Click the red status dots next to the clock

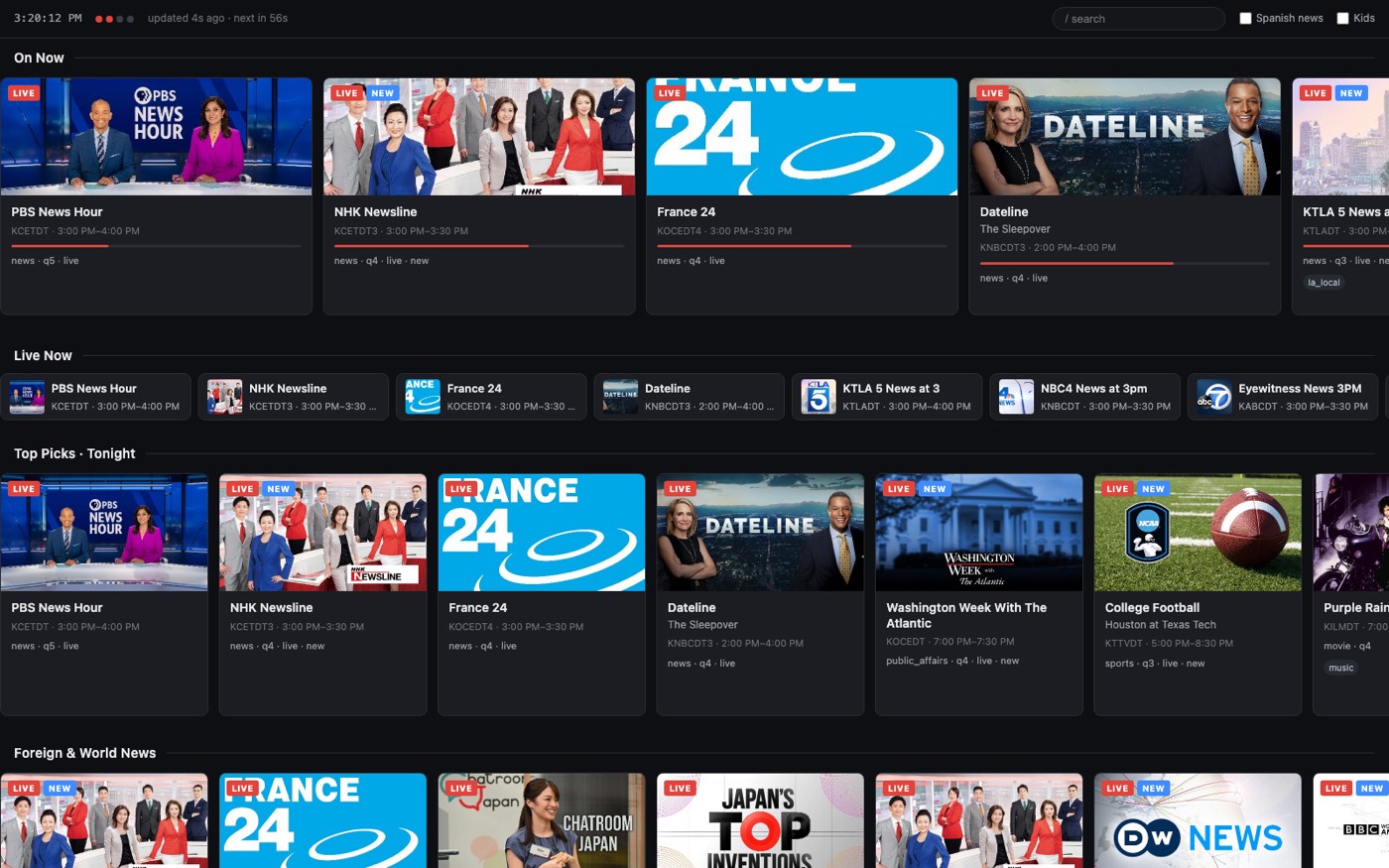(114, 19)
